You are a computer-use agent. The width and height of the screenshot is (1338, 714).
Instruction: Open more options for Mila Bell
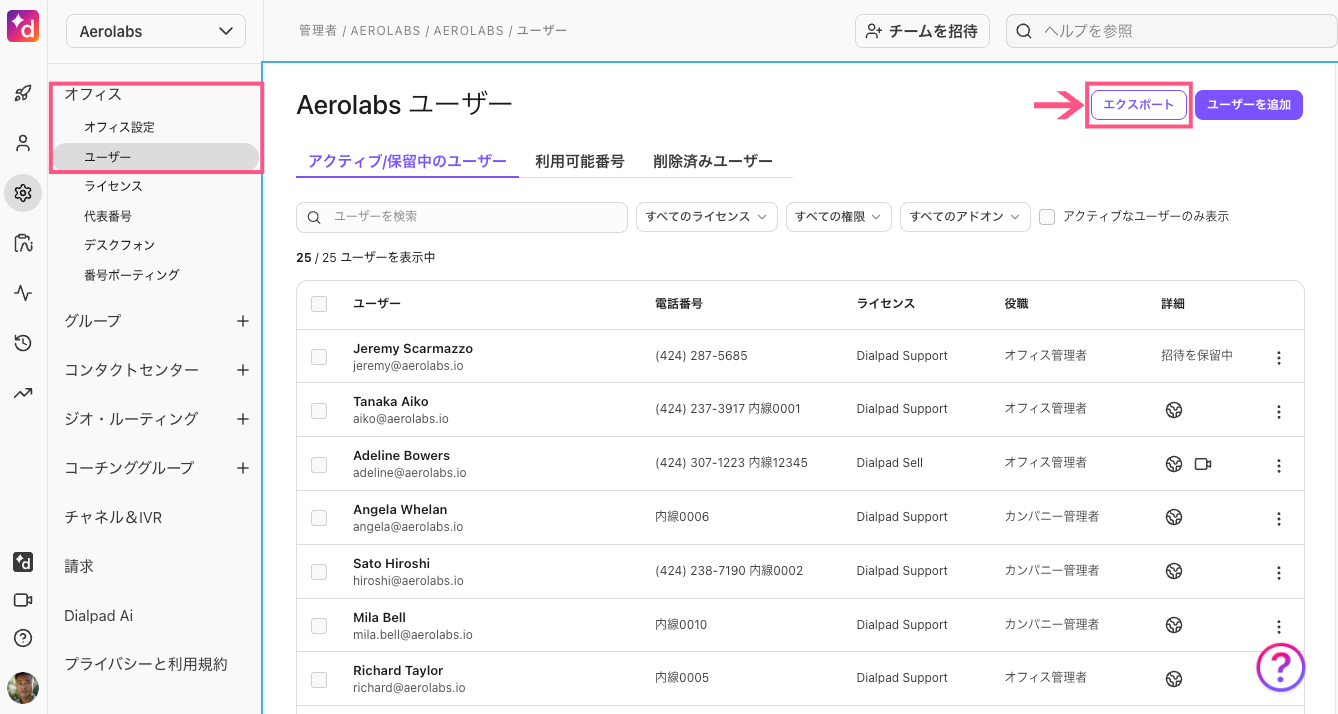pyautogui.click(x=1279, y=627)
